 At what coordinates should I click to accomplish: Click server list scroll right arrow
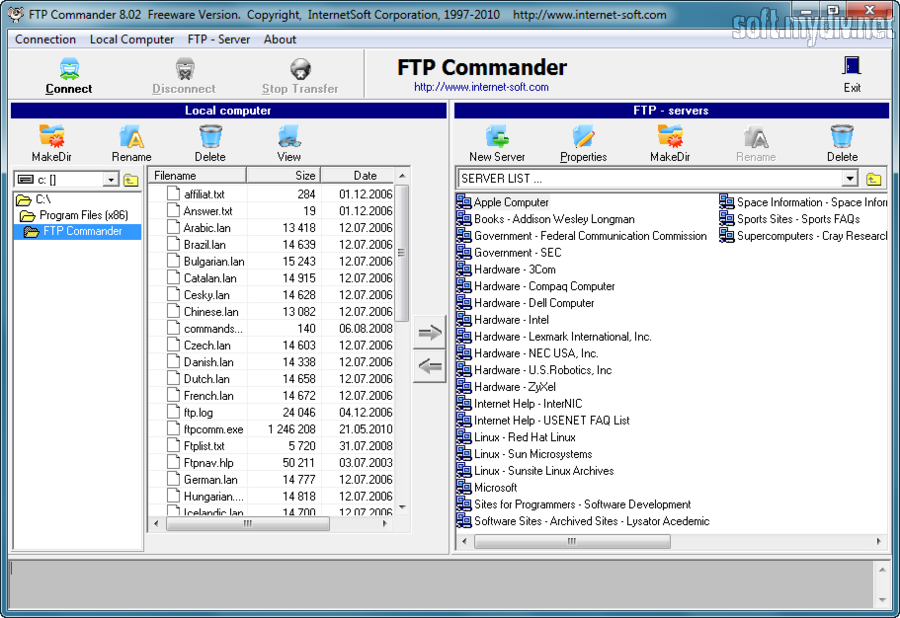[878, 541]
